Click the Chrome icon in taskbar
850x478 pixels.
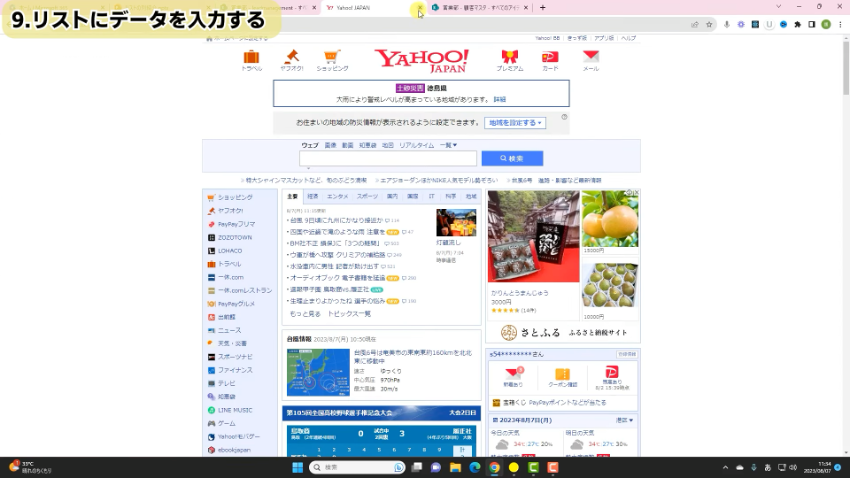pos(494,467)
